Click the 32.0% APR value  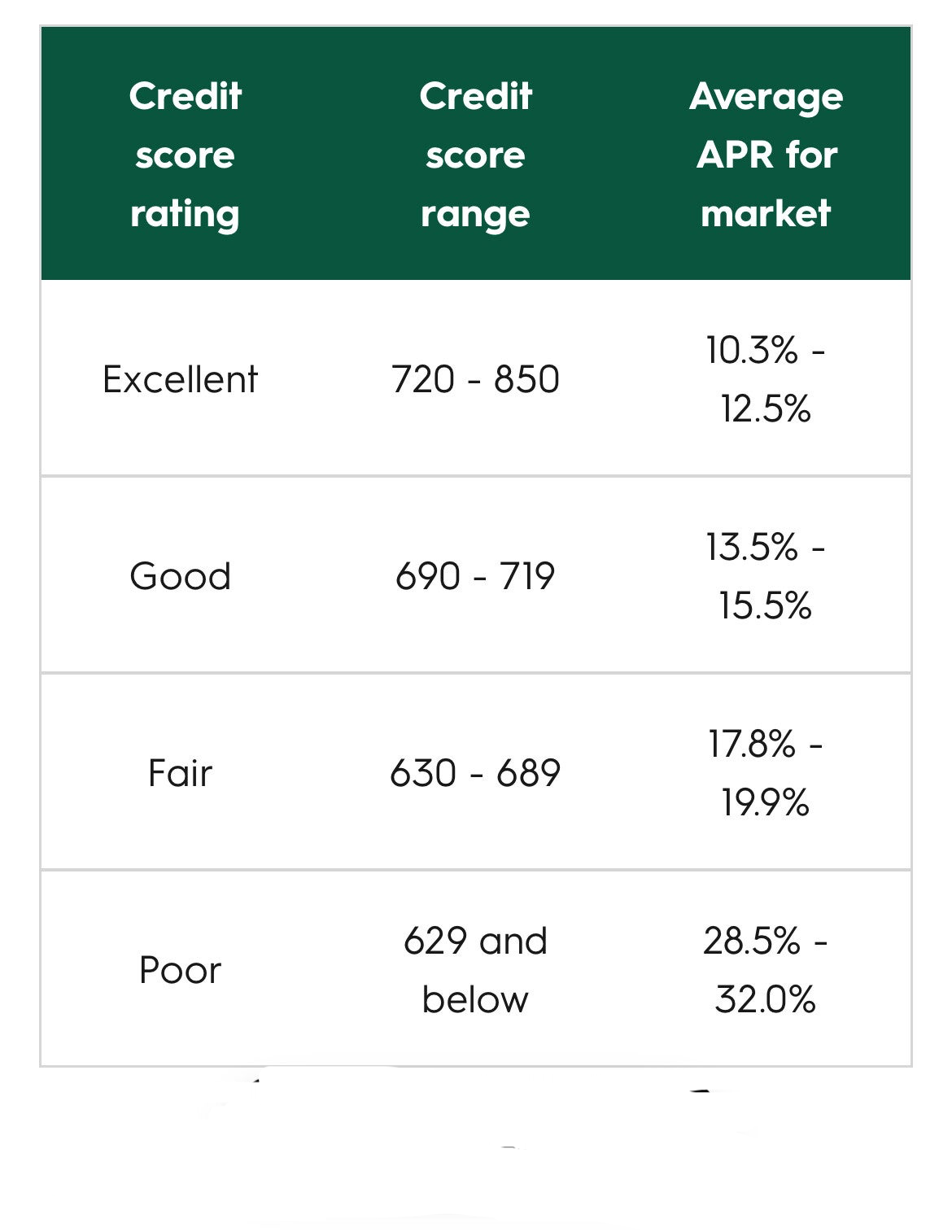766,999
